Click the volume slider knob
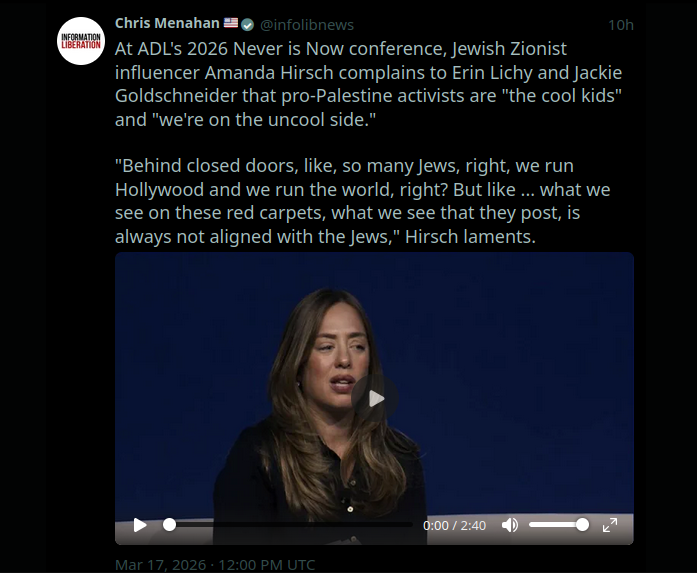This screenshot has height=573, width=697. [x=582, y=525]
